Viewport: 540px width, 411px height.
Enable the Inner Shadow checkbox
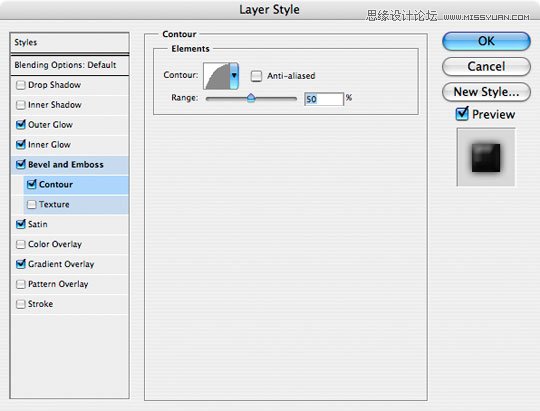[x=21, y=105]
